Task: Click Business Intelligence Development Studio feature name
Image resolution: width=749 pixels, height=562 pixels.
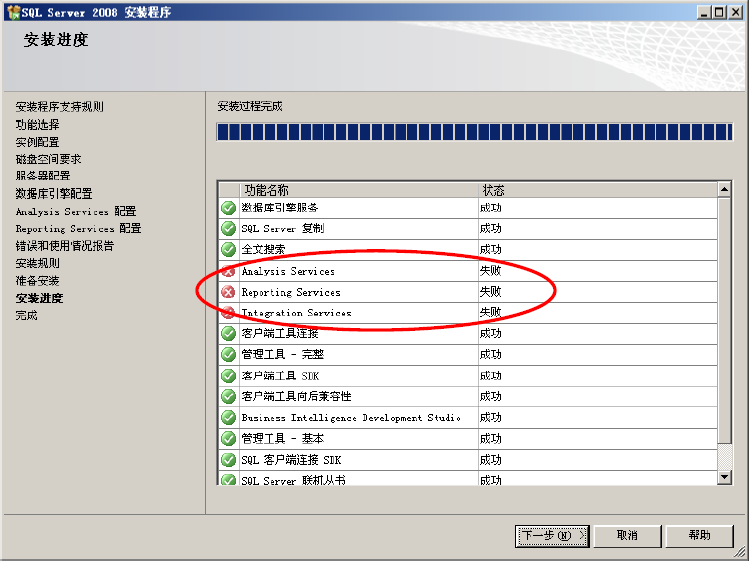Action: (x=351, y=417)
